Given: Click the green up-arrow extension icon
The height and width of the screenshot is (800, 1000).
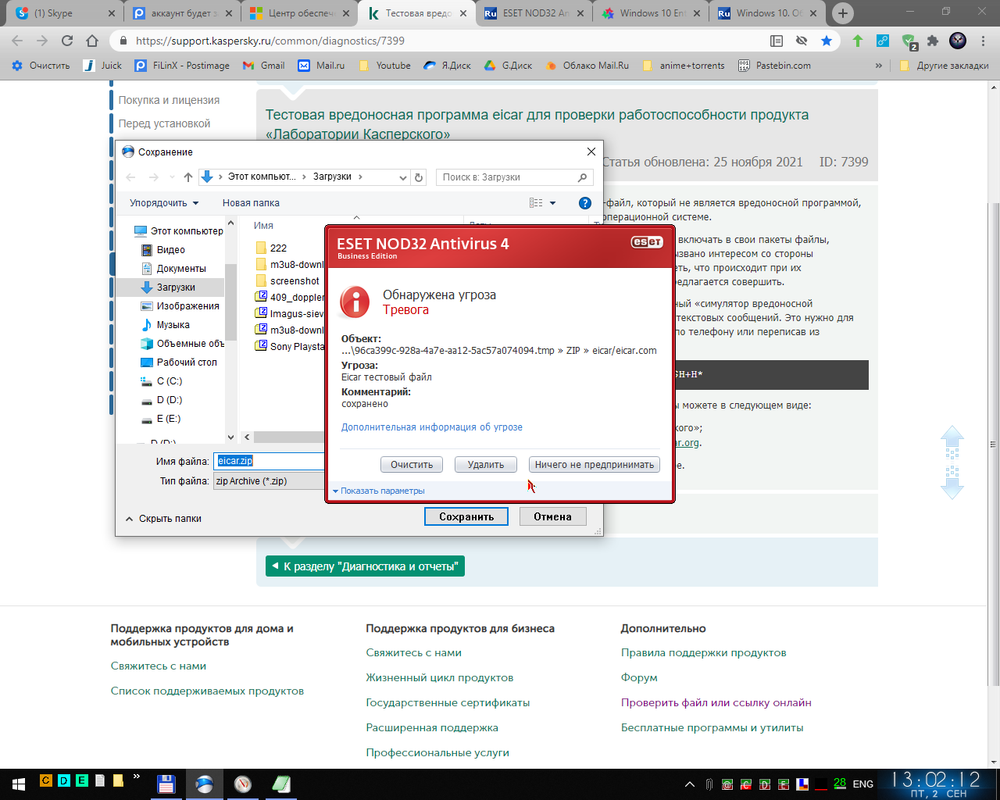Looking at the screenshot, I should point(858,41).
